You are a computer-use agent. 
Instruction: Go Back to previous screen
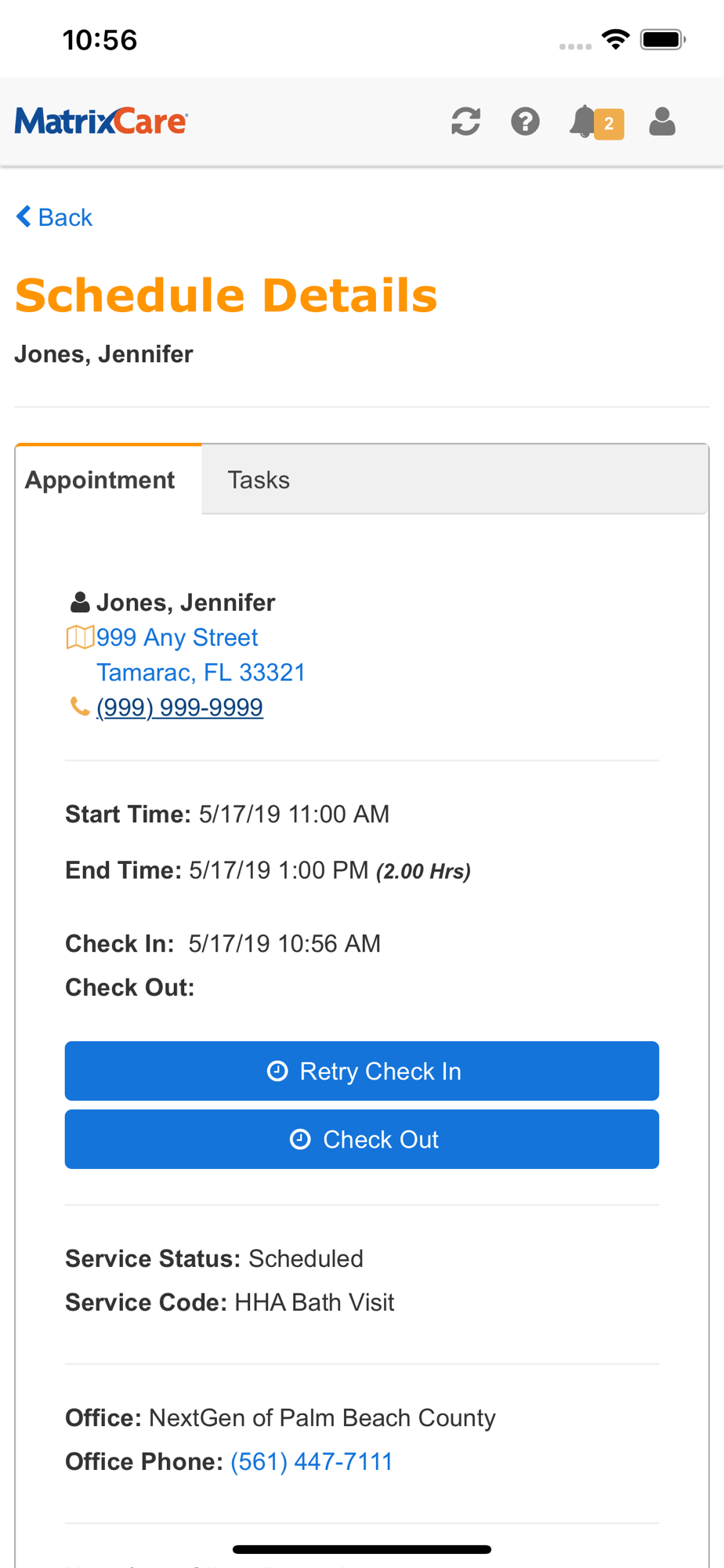(x=54, y=217)
